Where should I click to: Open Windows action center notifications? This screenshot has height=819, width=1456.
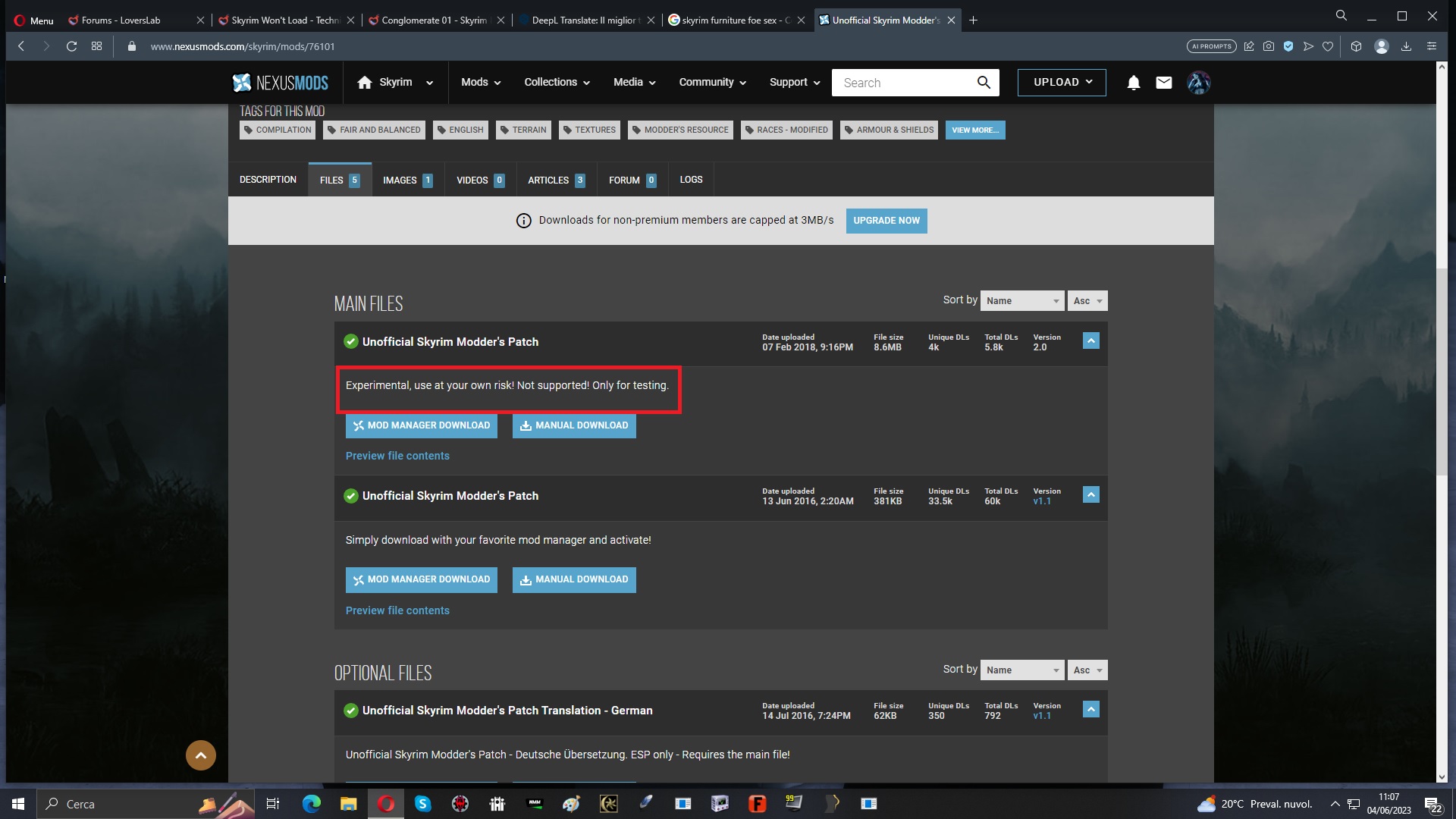pos(1432,805)
